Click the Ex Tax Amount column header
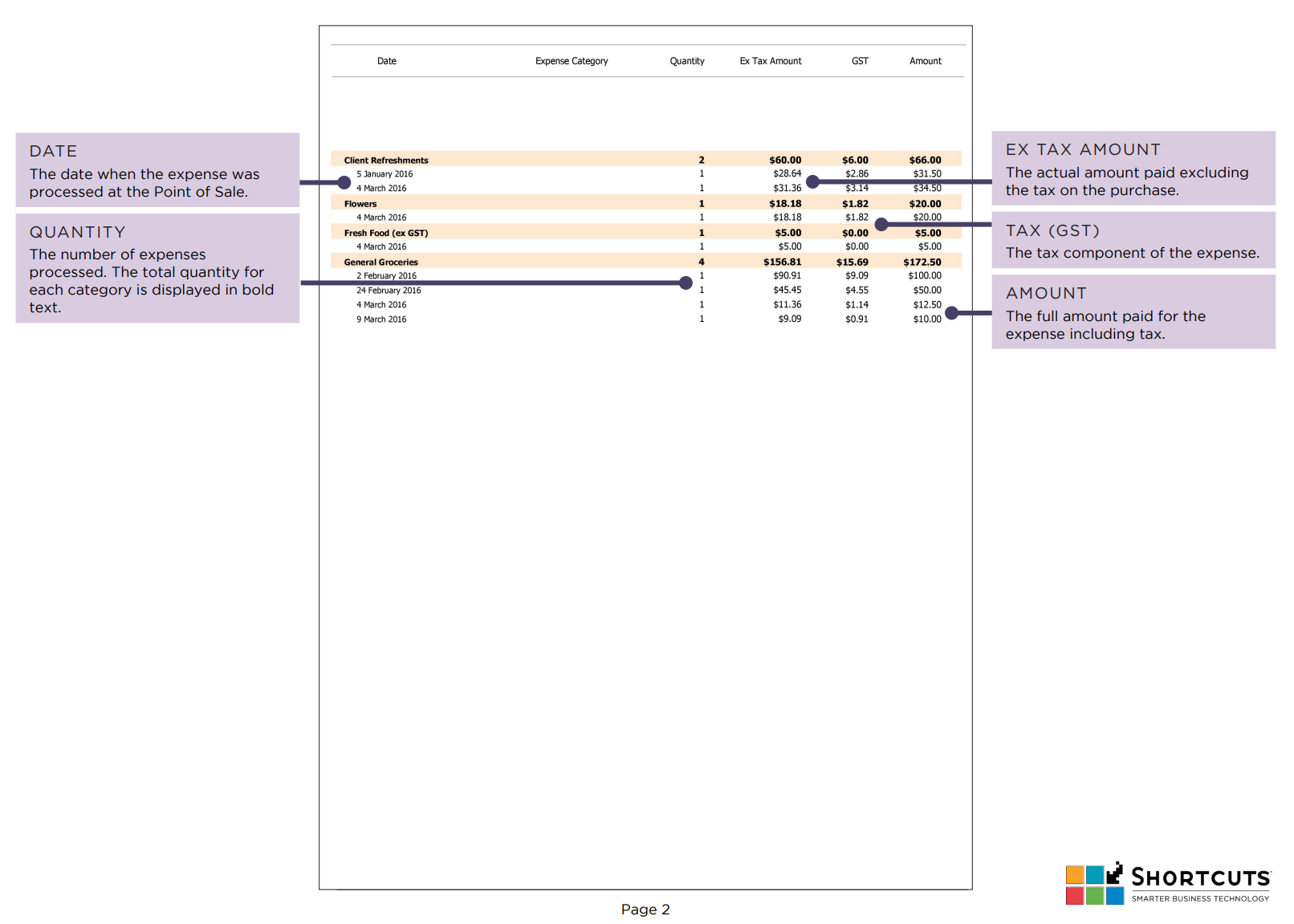Viewport: 1294px width, 924px height. [771, 61]
